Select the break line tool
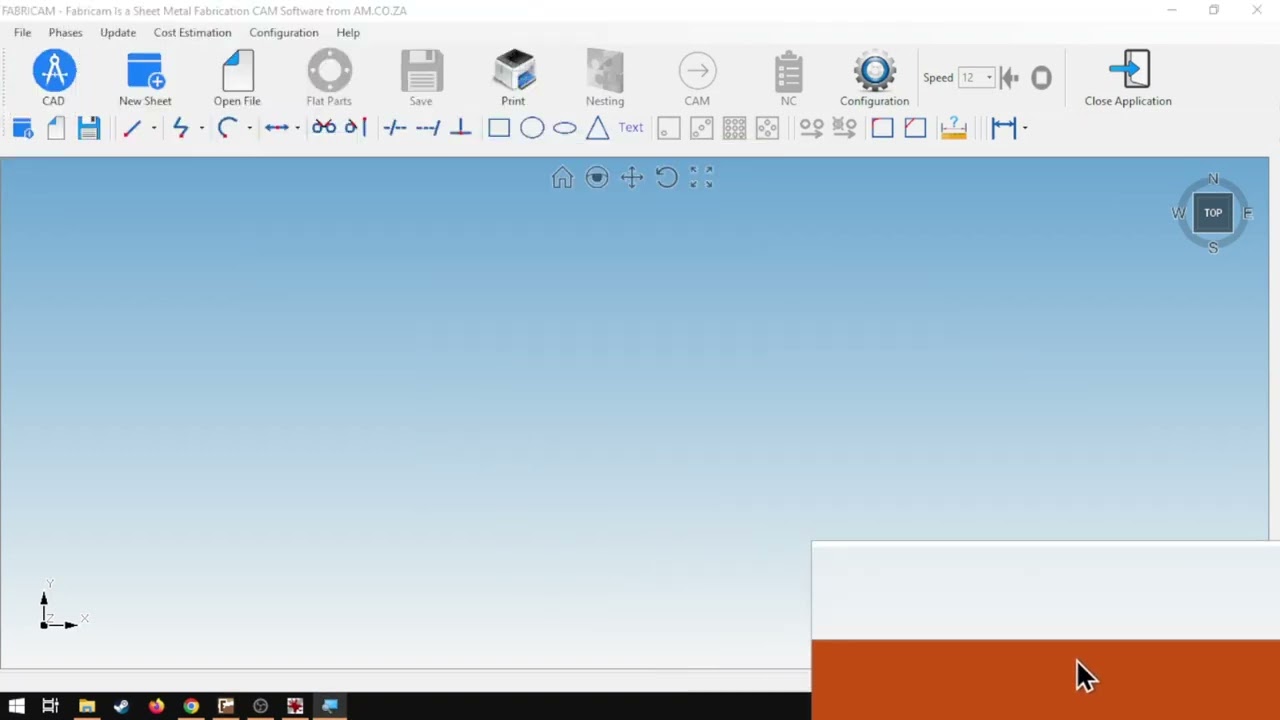The width and height of the screenshot is (1280, 720). (x=395, y=128)
